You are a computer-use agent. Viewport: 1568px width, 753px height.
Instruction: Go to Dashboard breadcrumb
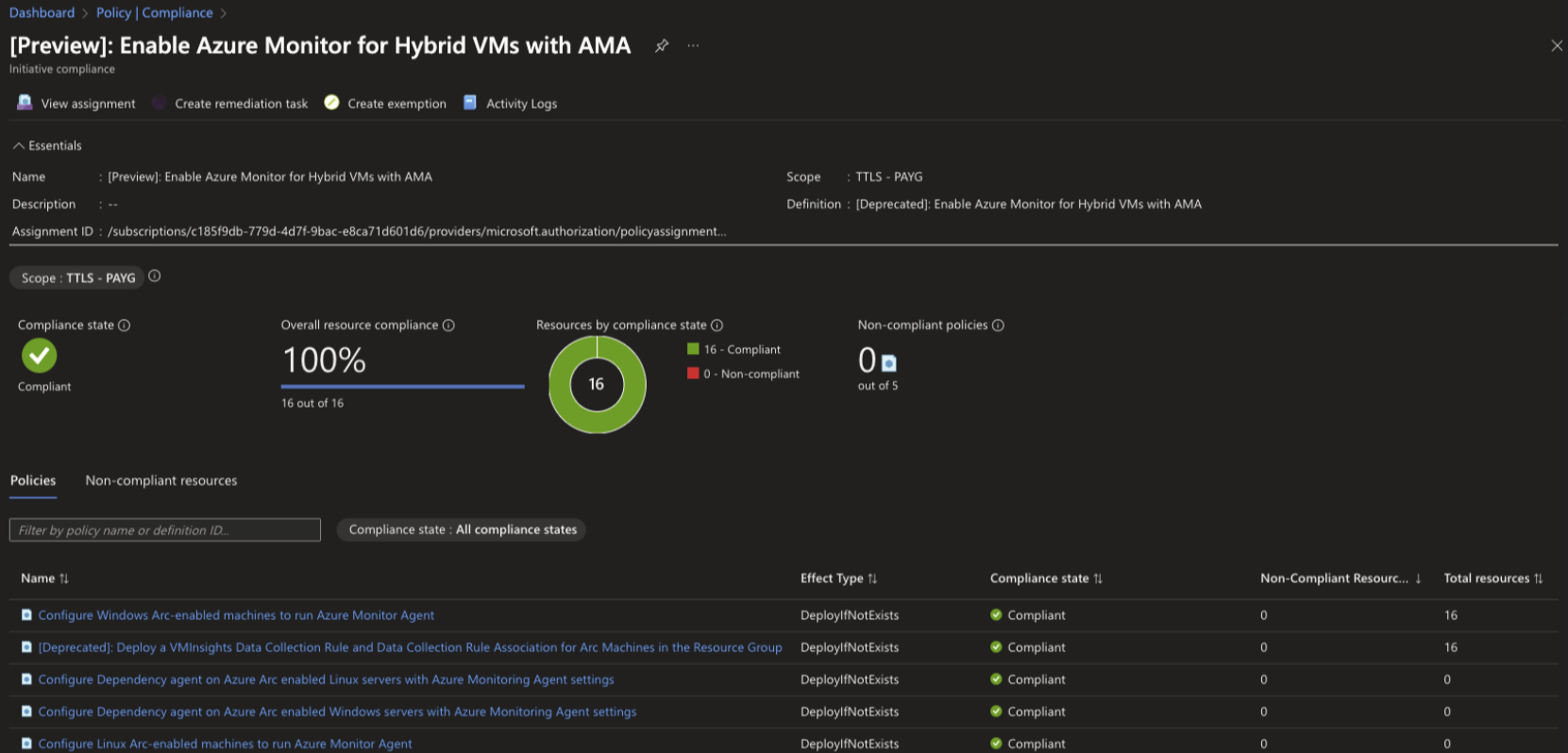(x=42, y=13)
